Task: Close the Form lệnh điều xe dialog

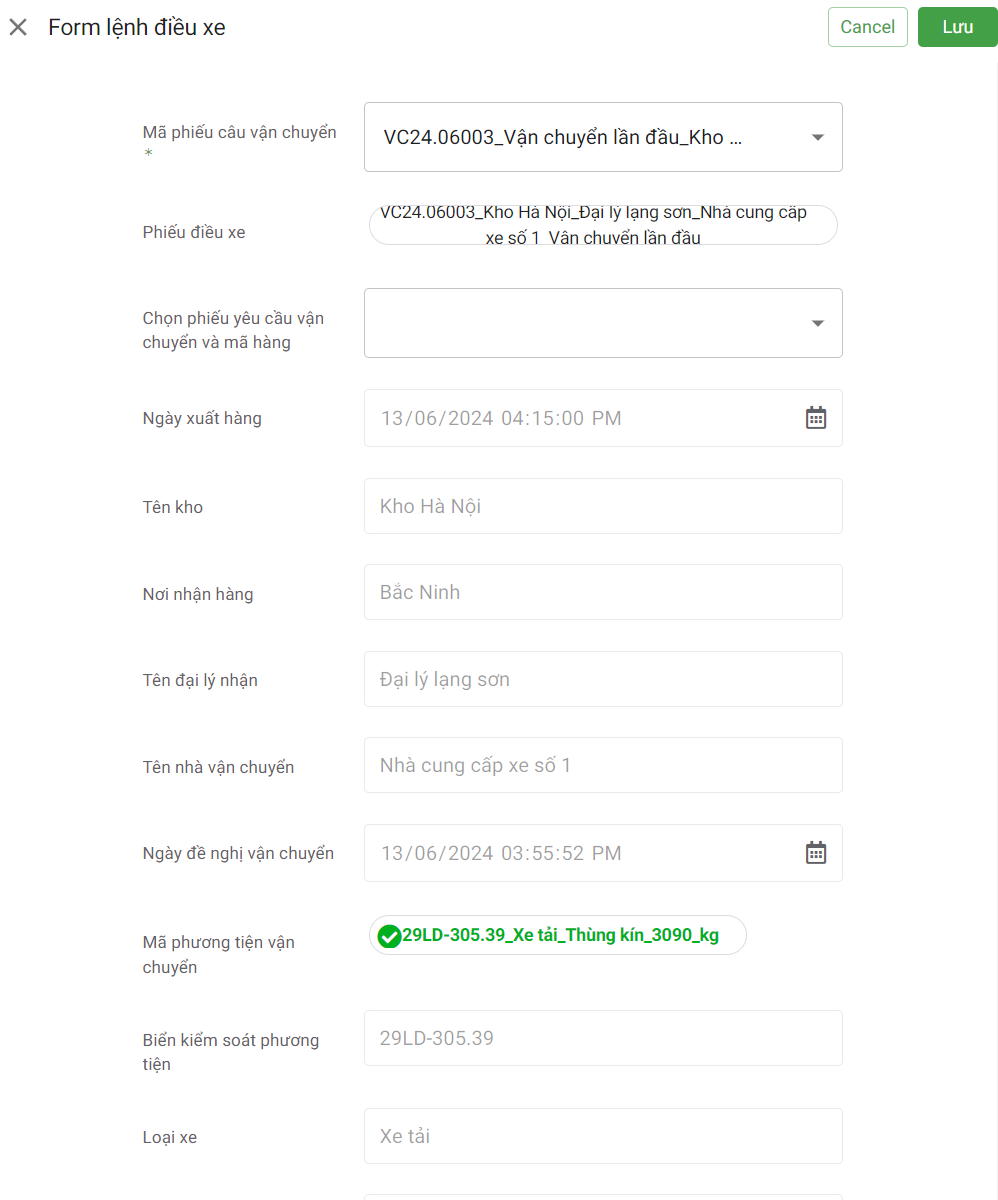Action: click(18, 27)
